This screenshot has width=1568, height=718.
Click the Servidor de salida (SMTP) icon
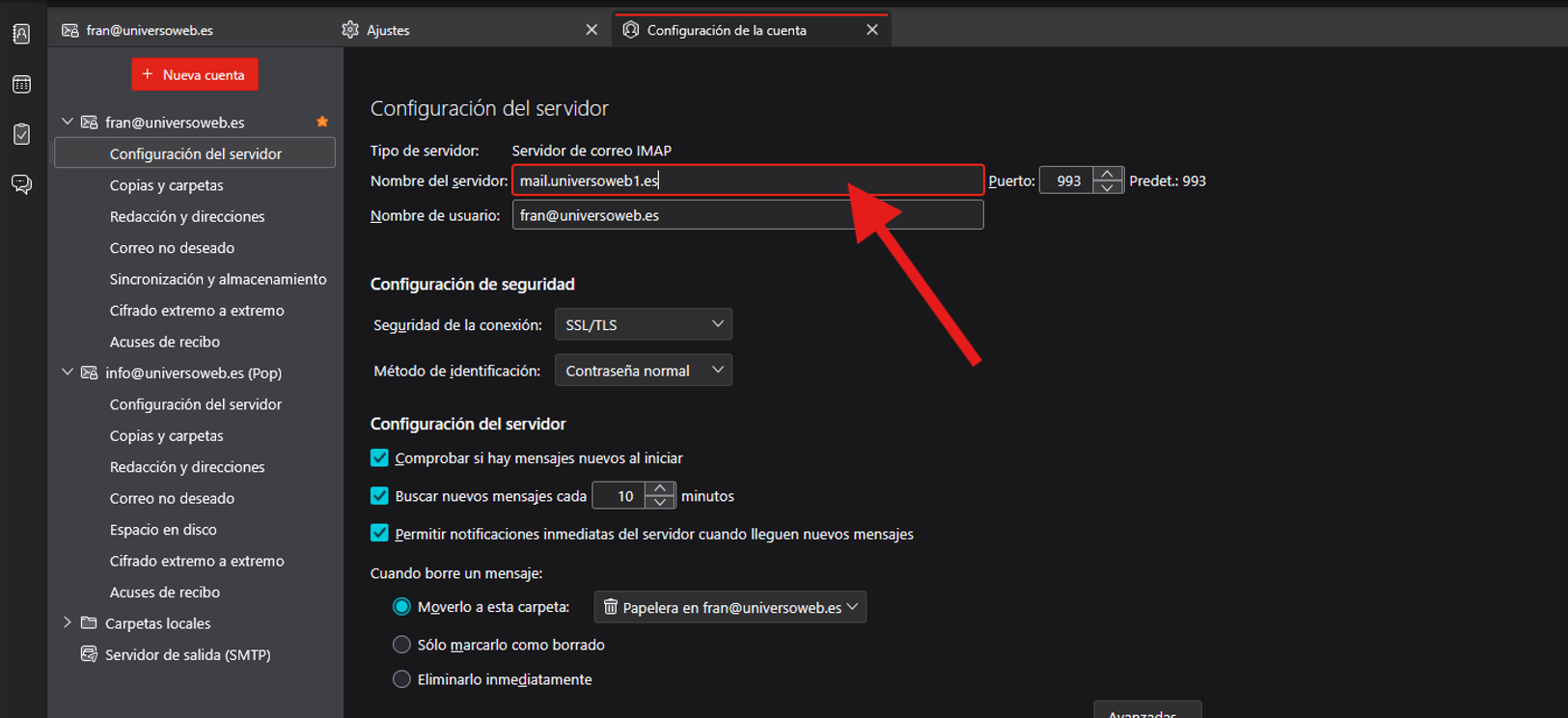click(x=89, y=654)
